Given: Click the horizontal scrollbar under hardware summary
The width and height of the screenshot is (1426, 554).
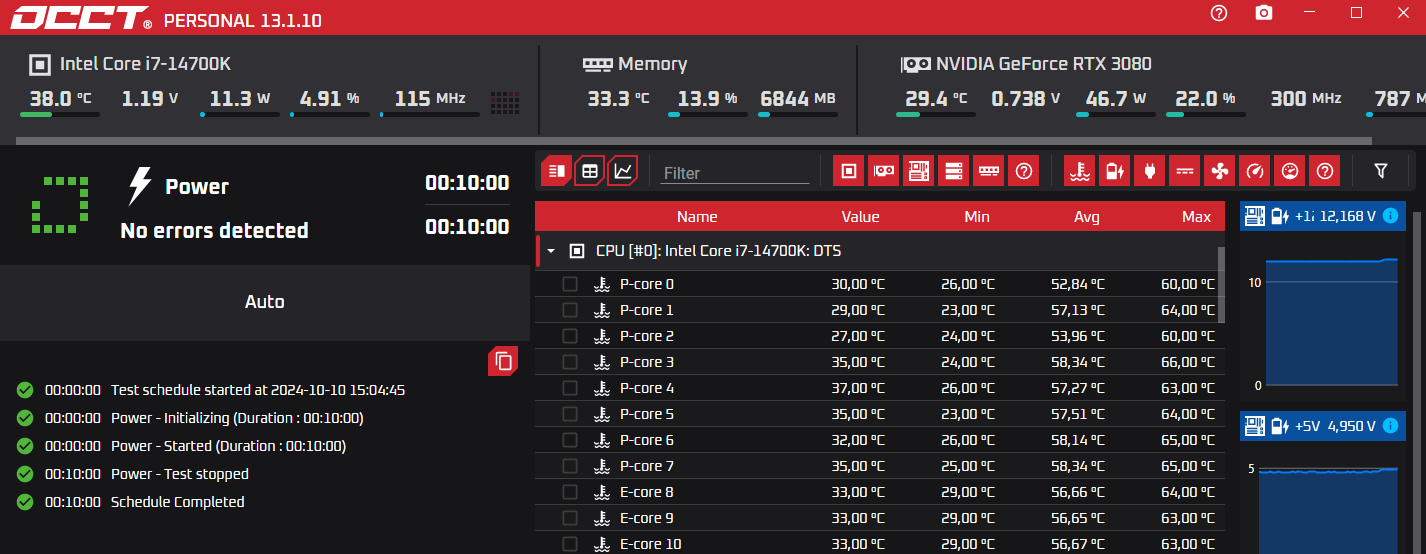Looking at the screenshot, I should pos(696,141).
